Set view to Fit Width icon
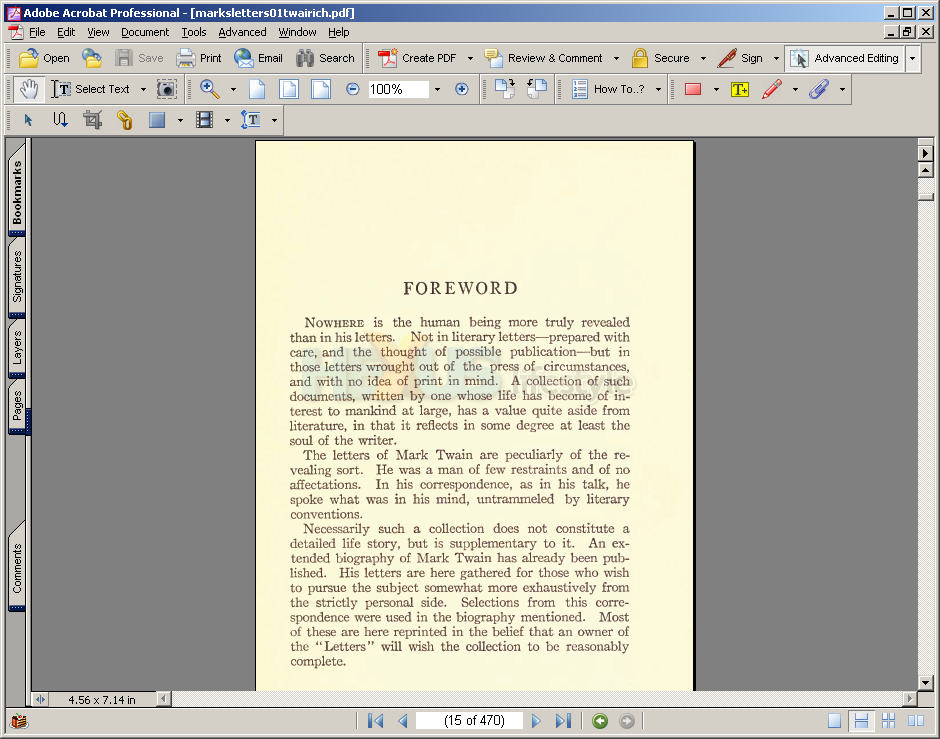Screen dimensions: 940x739 coord(321,89)
